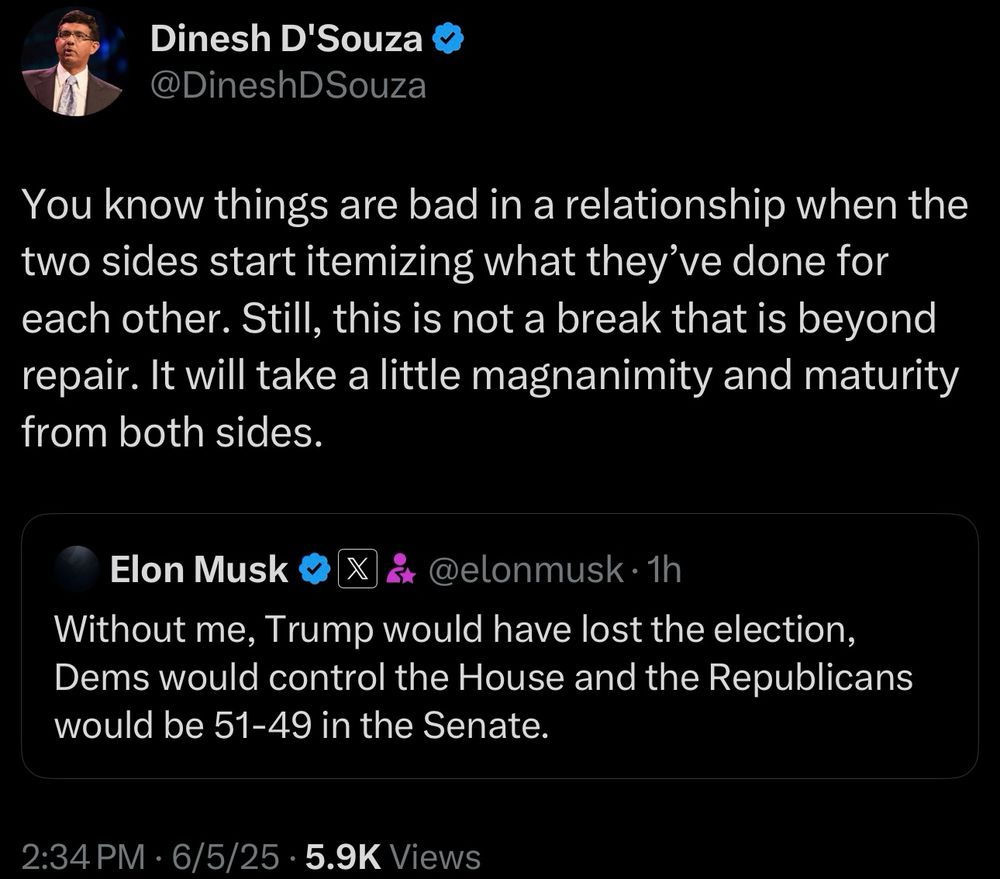Screen dimensions: 1000x879
Task: Open the @DineshDSouza handle
Action: 288,86
